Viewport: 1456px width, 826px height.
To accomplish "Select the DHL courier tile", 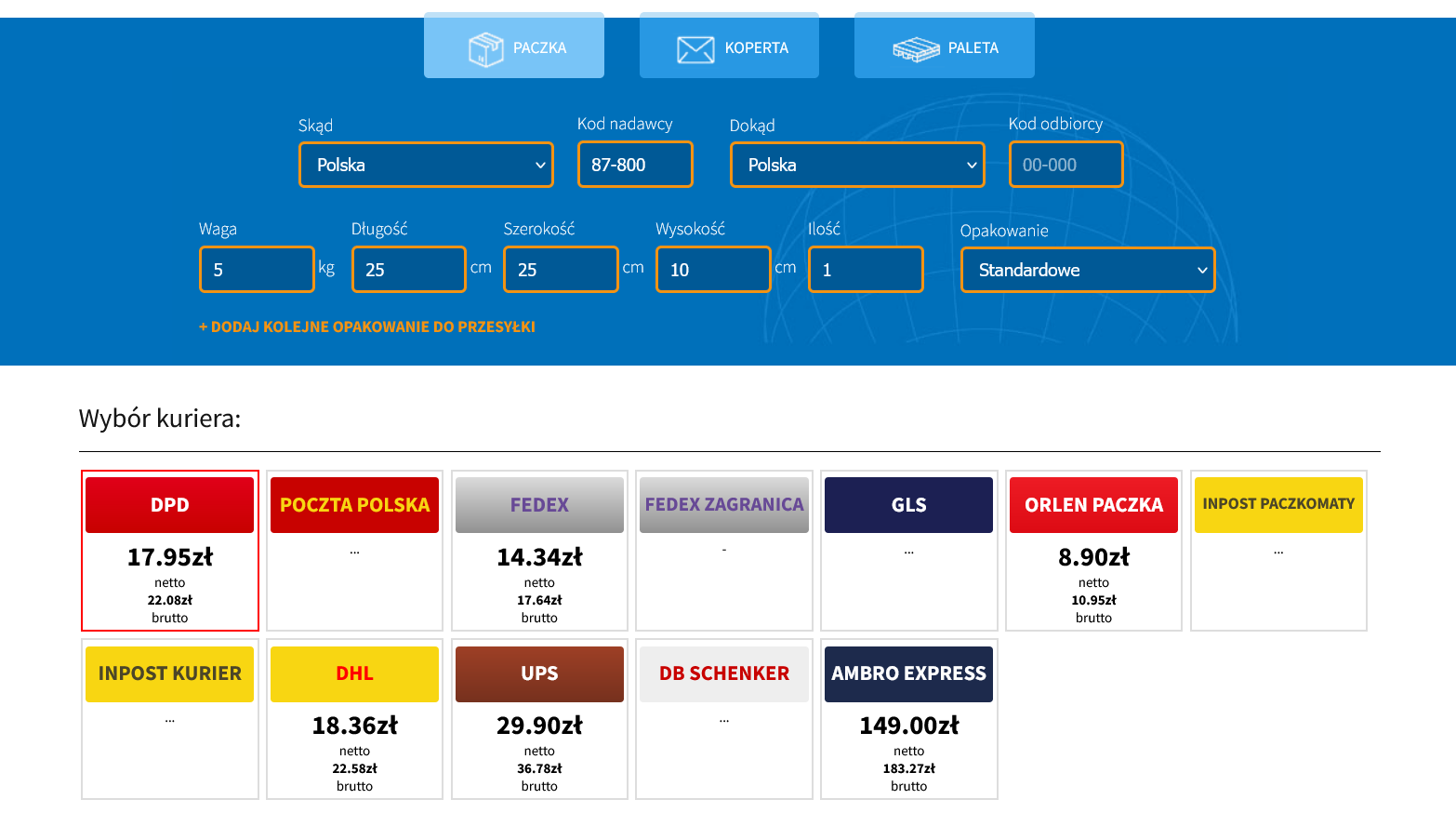I will tap(354, 718).
